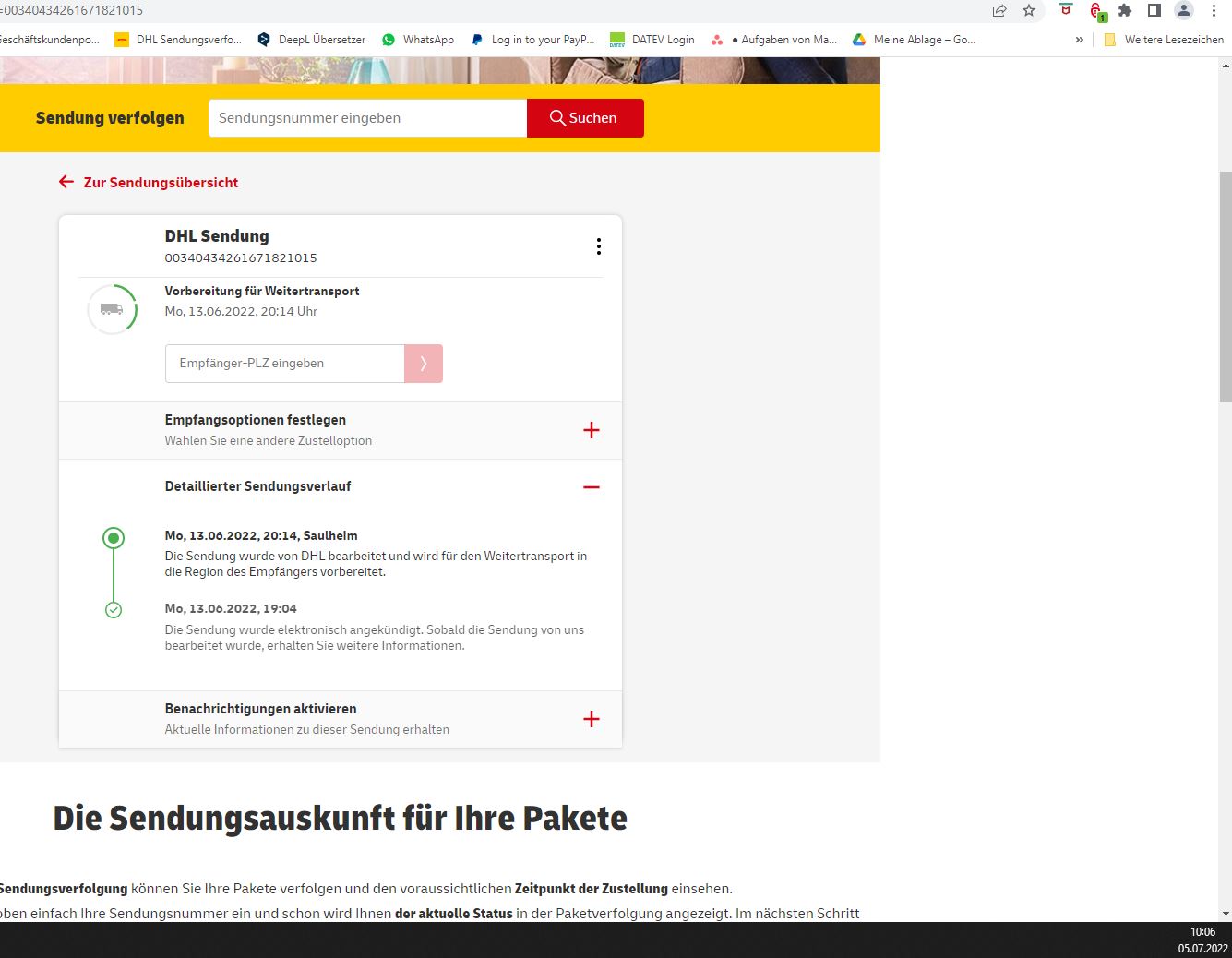This screenshot has height=958, width=1232.
Task: Open the Aufgaben von Ma... bookmark
Action: (773, 40)
